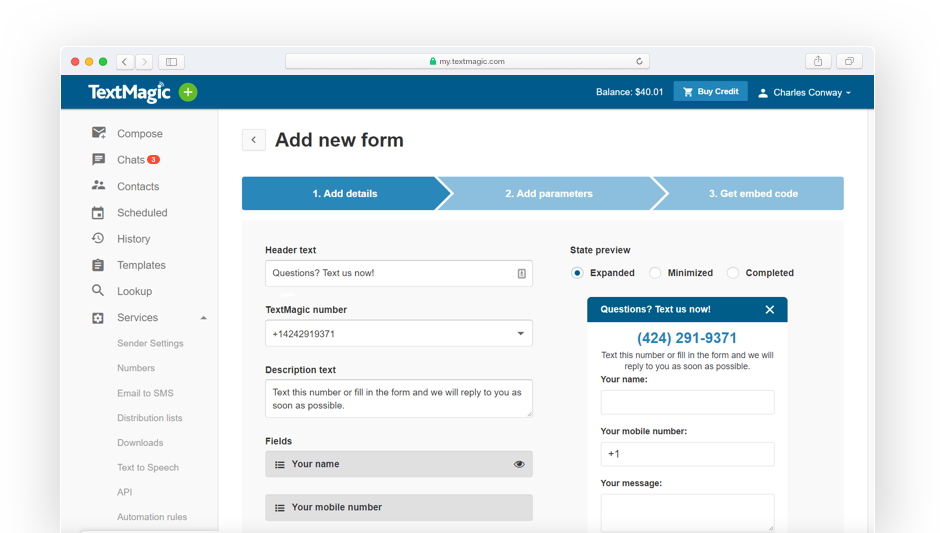The image size is (940, 533).
Task: Click the browser forward arrow
Action: pyautogui.click(x=144, y=62)
